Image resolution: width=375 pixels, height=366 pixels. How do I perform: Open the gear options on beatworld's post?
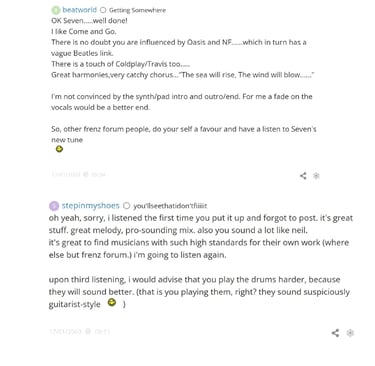pyautogui.click(x=316, y=176)
